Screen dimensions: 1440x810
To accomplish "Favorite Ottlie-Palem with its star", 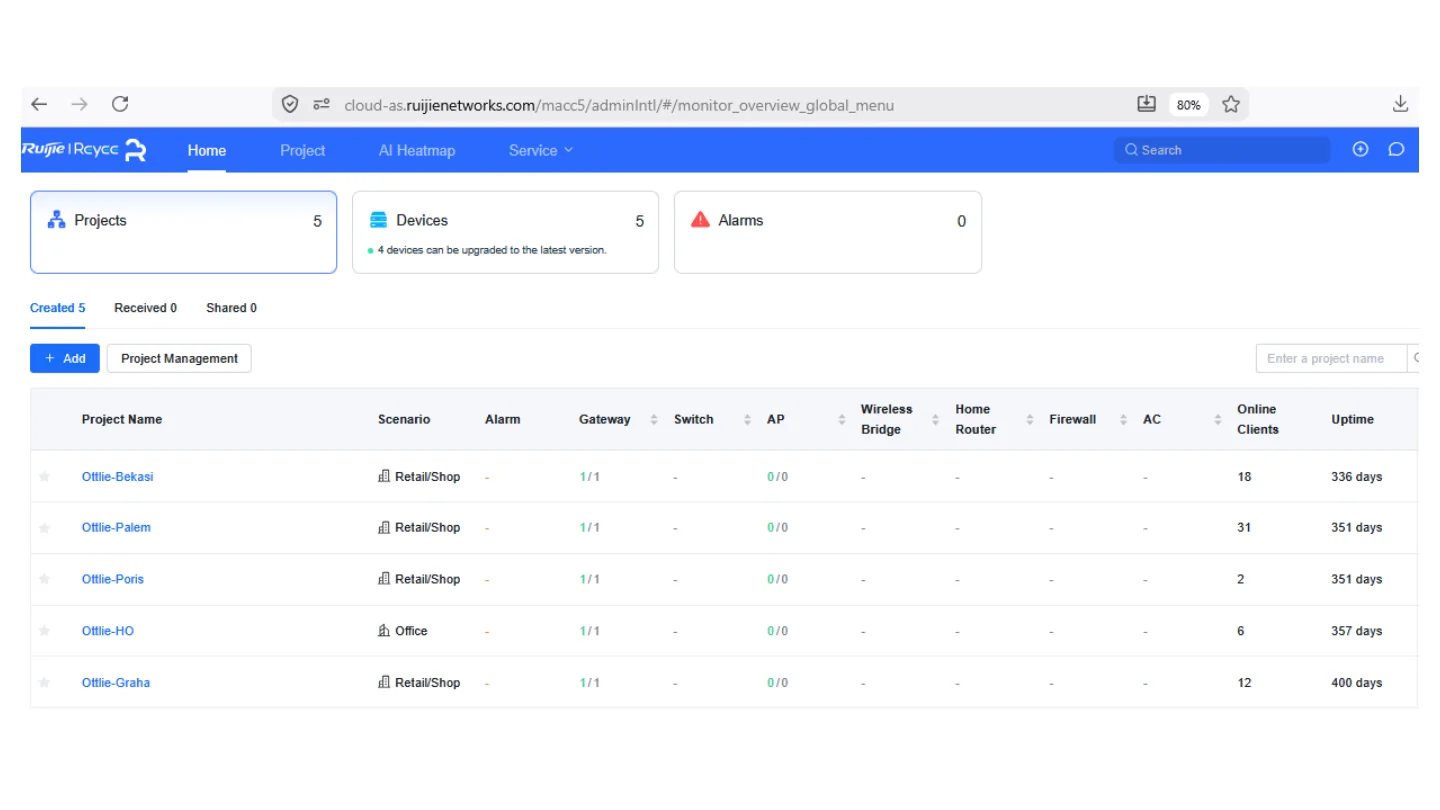I will (44, 527).
